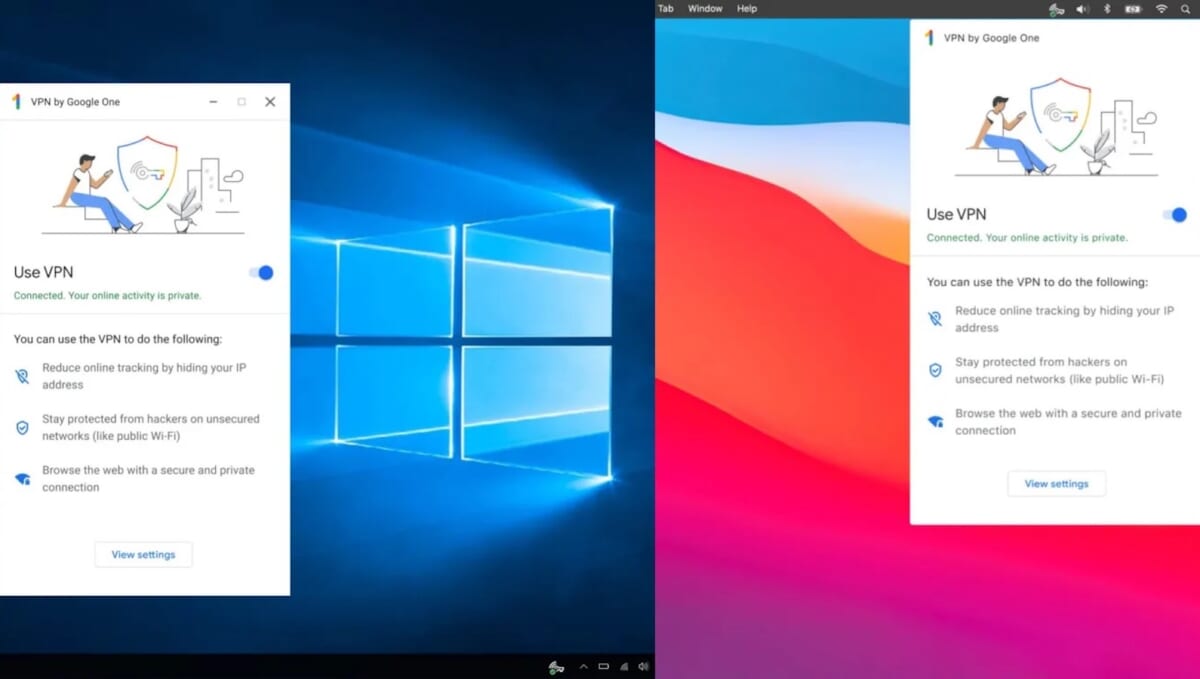The height and width of the screenshot is (679, 1200).
Task: Click VPN shield illustration in Windows window
Action: click(x=148, y=174)
